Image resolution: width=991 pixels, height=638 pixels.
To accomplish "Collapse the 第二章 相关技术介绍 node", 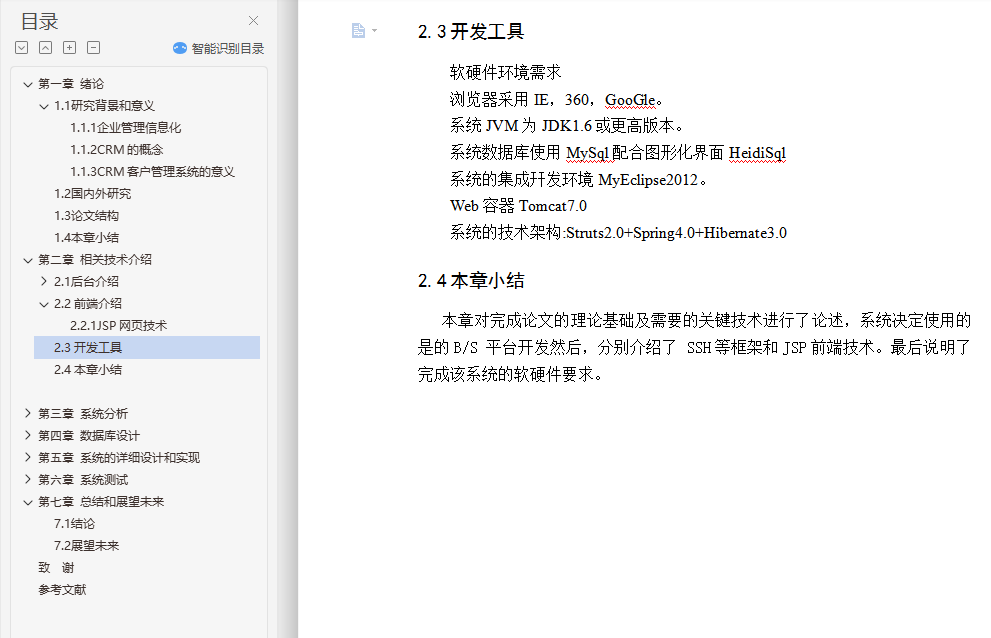I will [x=28, y=260].
